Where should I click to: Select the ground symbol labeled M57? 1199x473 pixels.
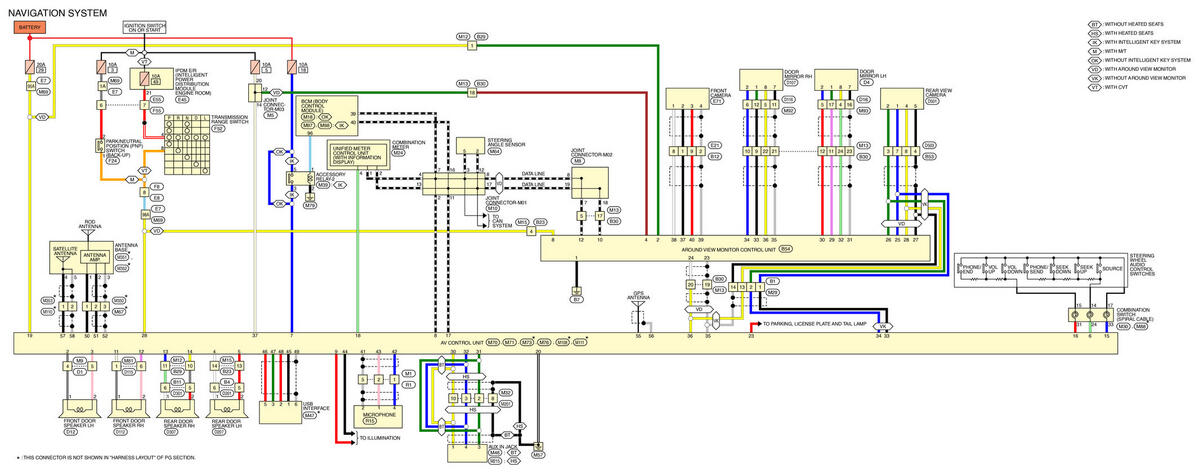pyautogui.click(x=539, y=445)
